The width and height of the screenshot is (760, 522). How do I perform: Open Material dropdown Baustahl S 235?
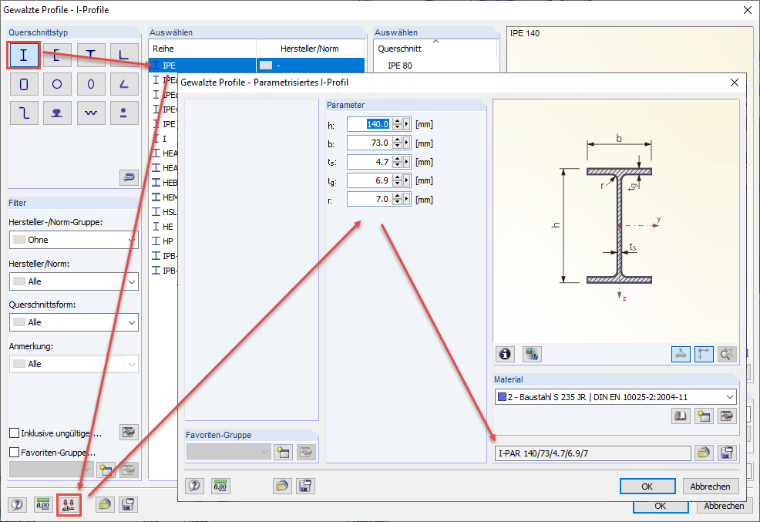point(616,397)
